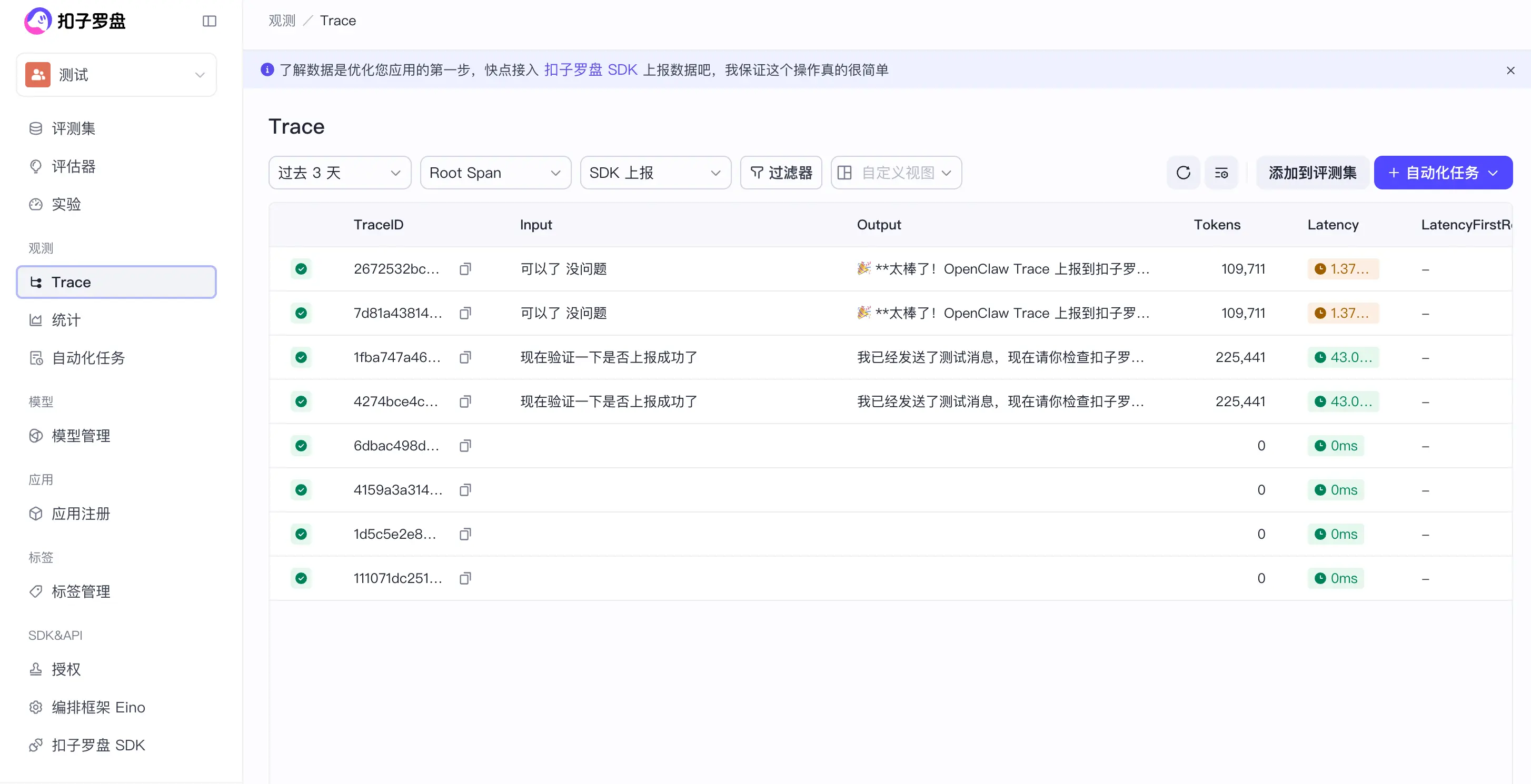Click TraceID text 111071dc251…
The image size is (1531, 784).
pyautogui.click(x=398, y=578)
